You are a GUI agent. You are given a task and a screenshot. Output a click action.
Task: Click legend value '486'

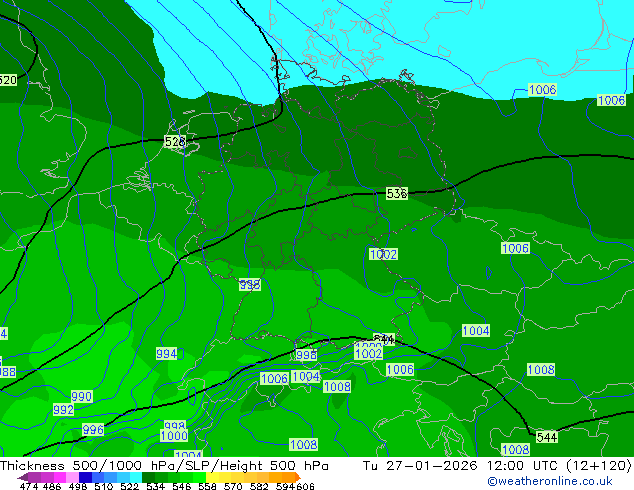coord(52,486)
